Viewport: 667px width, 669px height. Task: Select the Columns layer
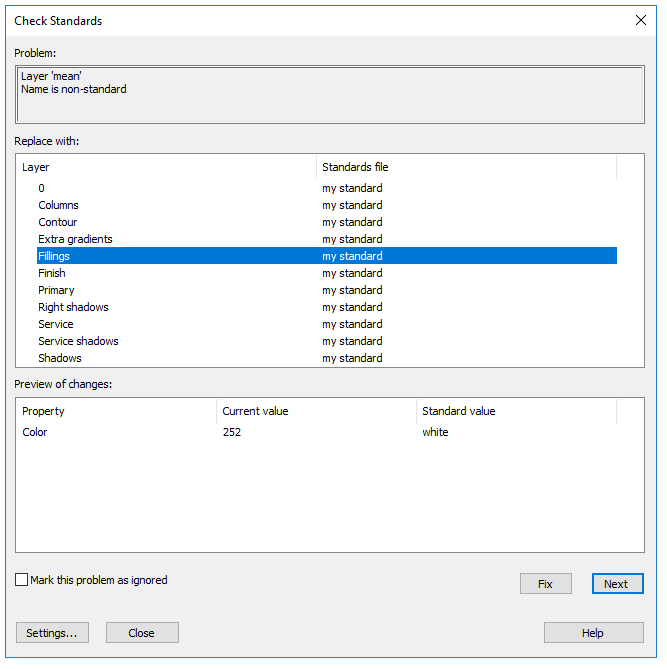coord(58,205)
